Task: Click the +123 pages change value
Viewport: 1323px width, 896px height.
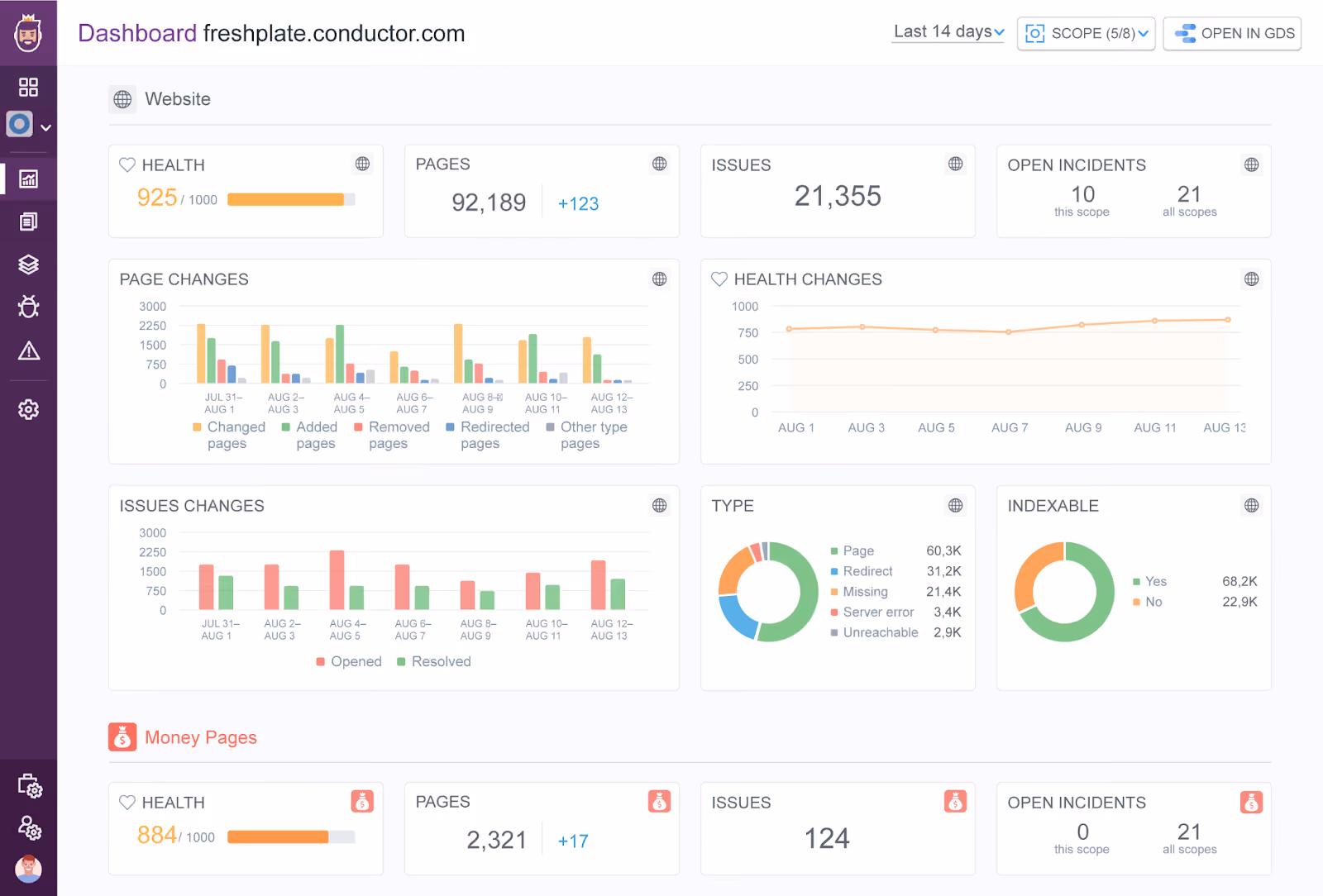Action: click(x=578, y=203)
